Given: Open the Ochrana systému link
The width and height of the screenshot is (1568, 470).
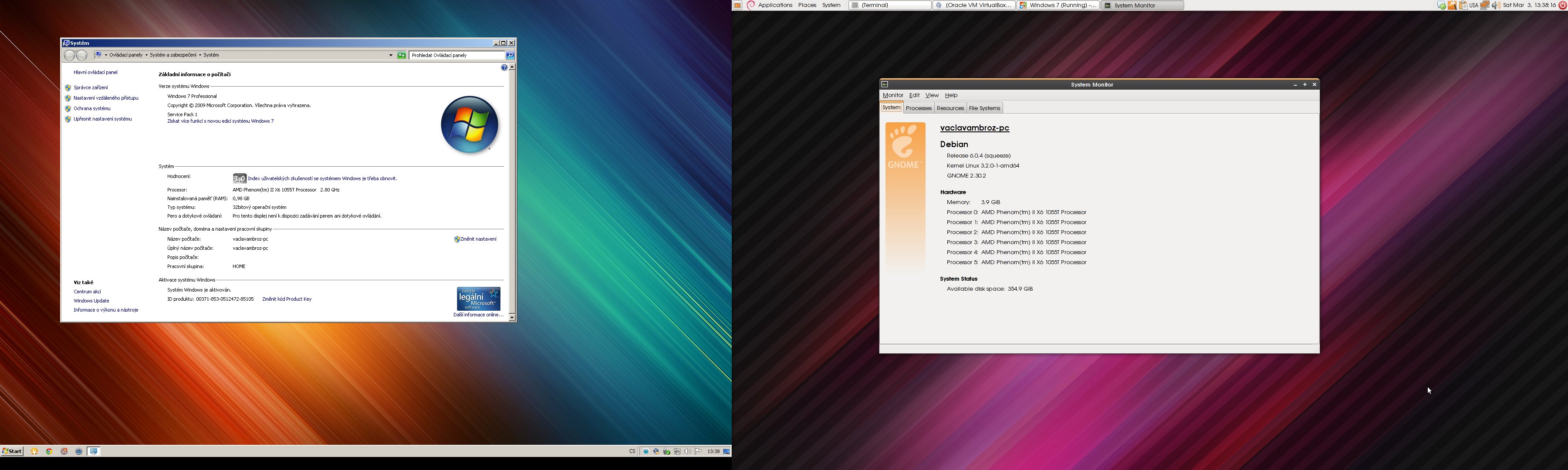Looking at the screenshot, I should 92,109.
